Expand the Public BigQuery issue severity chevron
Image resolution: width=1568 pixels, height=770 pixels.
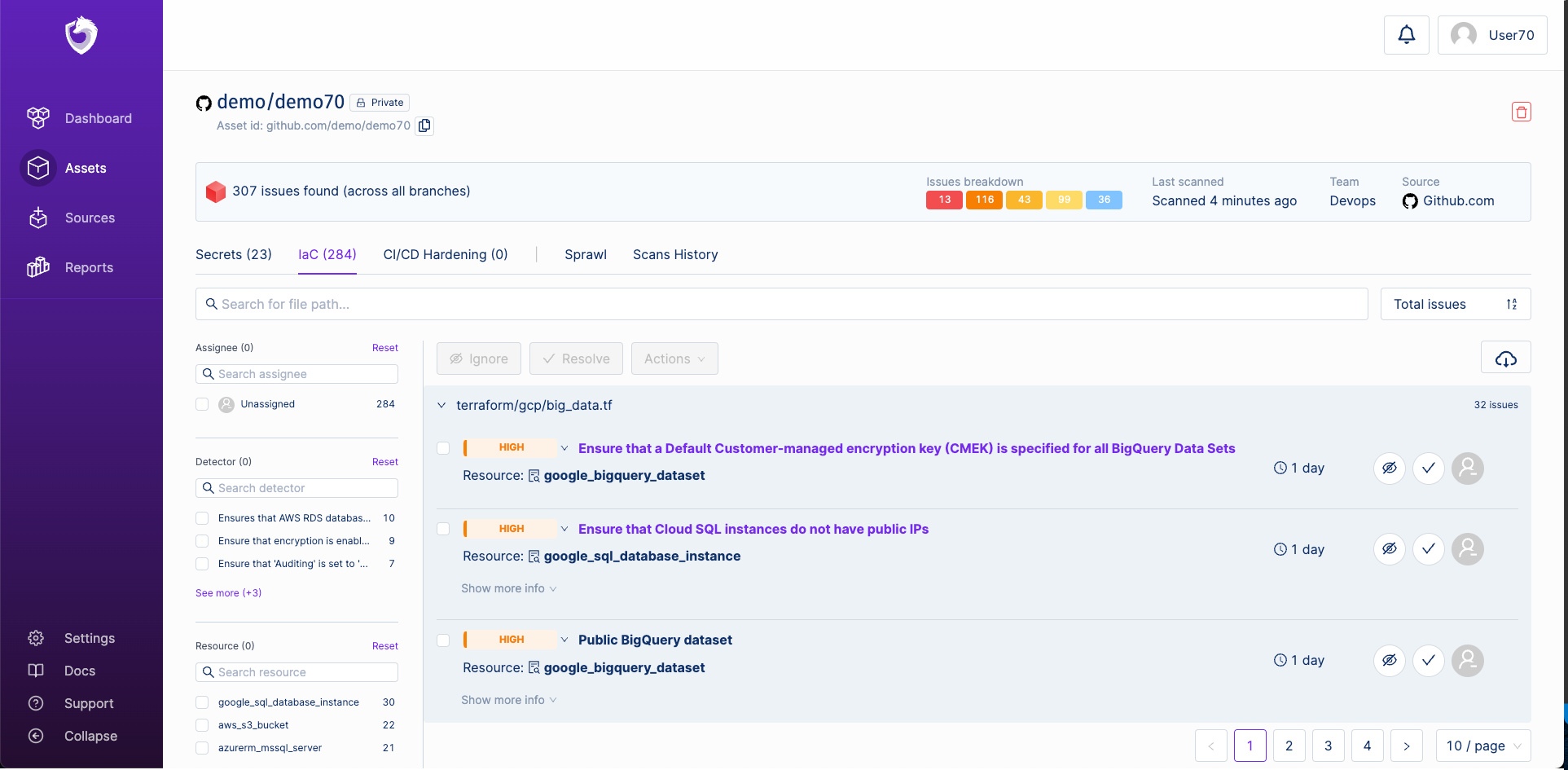point(564,640)
